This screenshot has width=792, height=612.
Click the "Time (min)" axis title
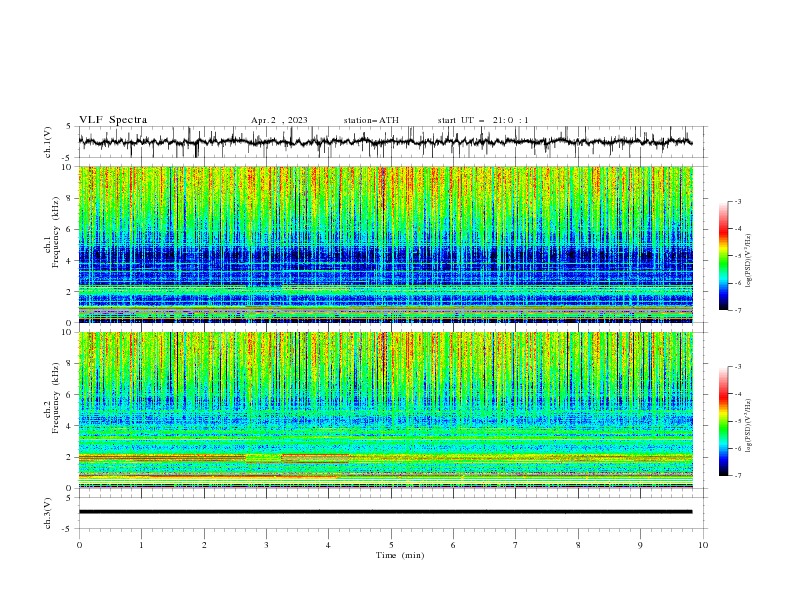pos(400,555)
